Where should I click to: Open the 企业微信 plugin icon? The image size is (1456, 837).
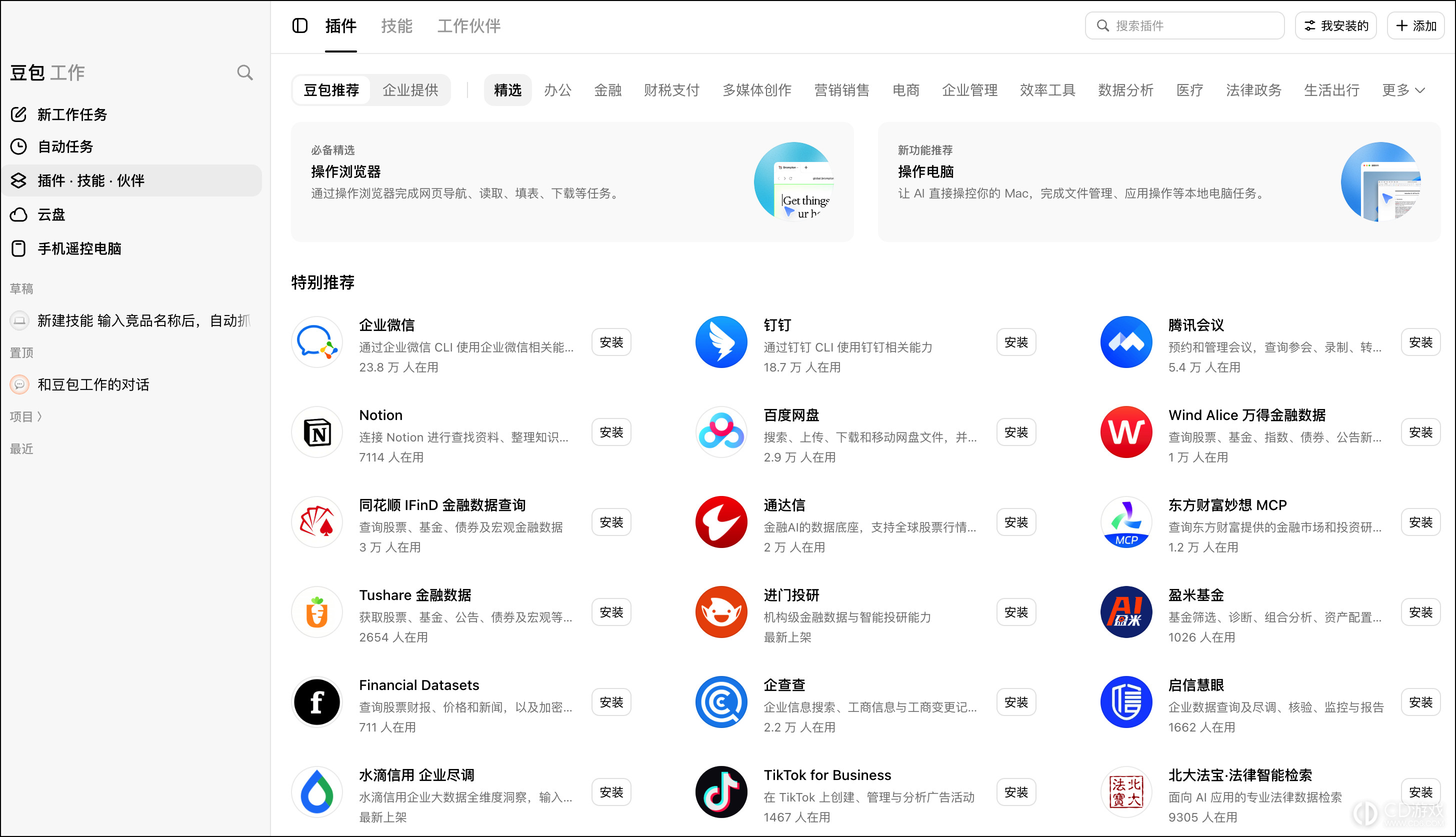pos(316,342)
